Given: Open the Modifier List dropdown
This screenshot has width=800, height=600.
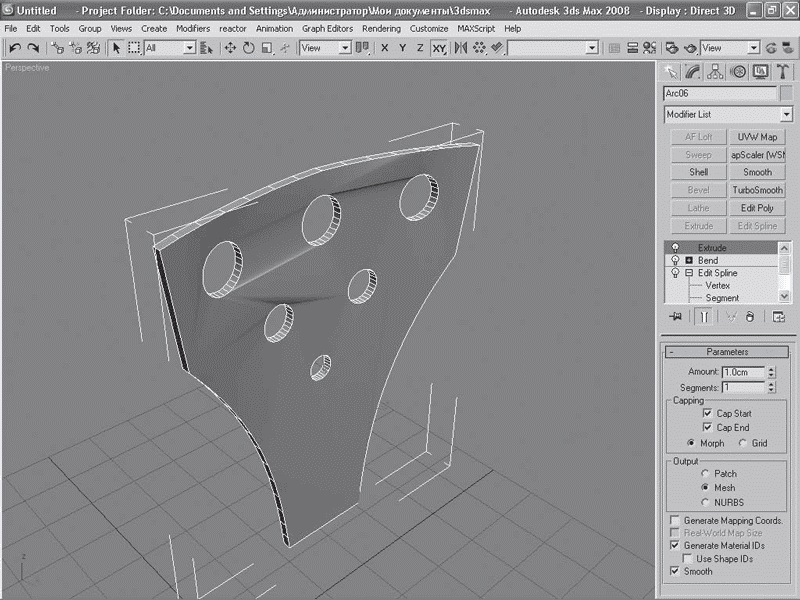Looking at the screenshot, I should pyautogui.click(x=785, y=115).
